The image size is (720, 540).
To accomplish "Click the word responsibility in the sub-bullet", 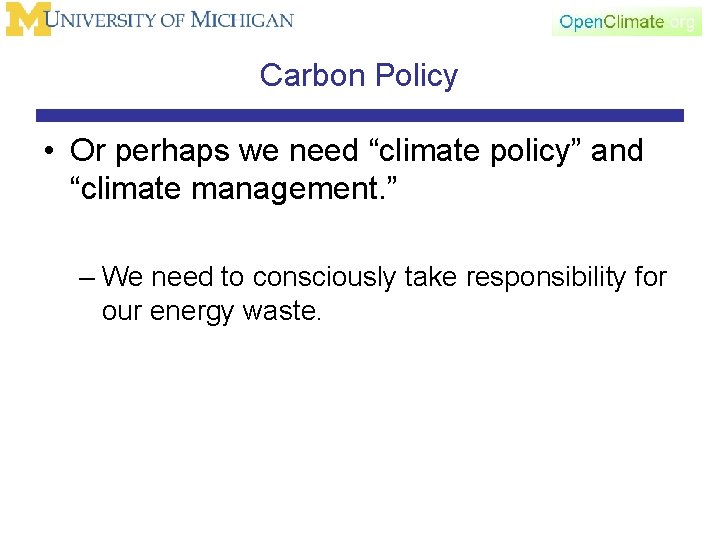I will (546, 276).
